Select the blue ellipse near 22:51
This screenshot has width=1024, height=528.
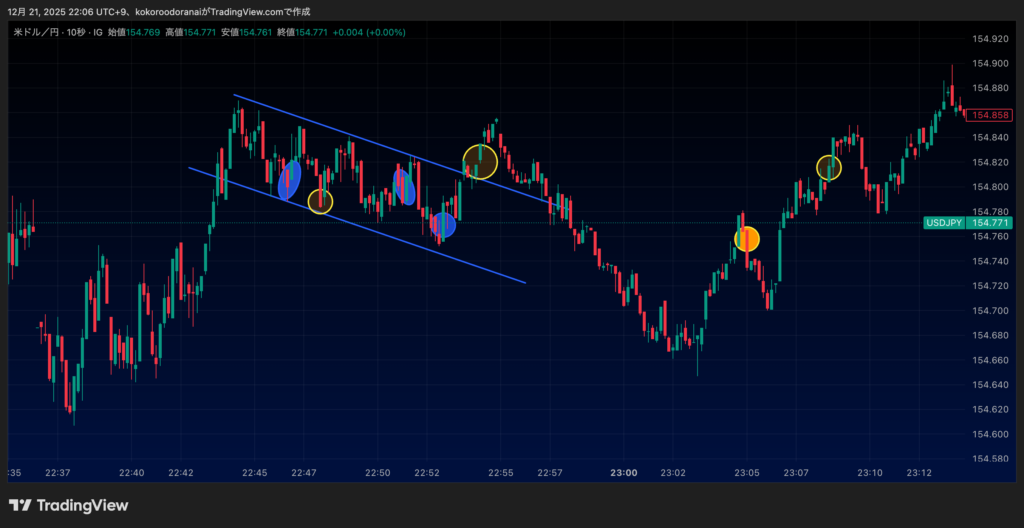tap(403, 186)
